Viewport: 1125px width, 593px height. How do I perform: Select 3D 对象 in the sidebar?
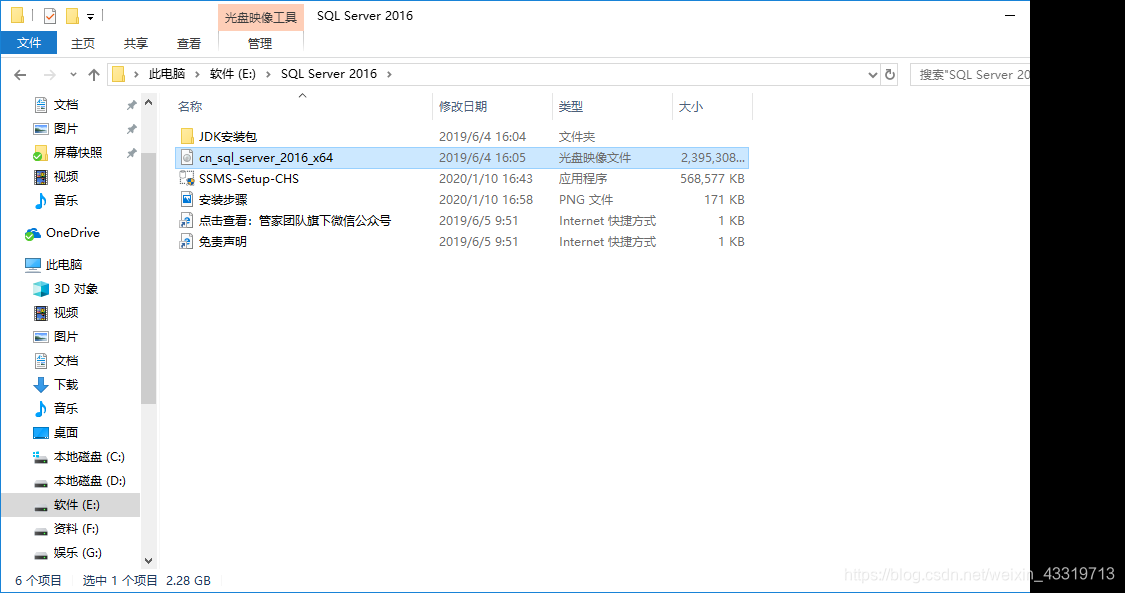click(75, 289)
